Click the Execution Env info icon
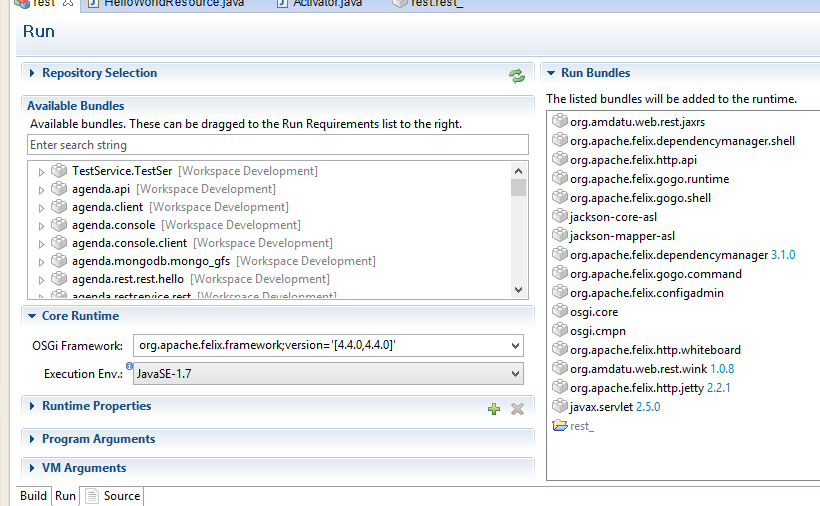 pos(129,365)
